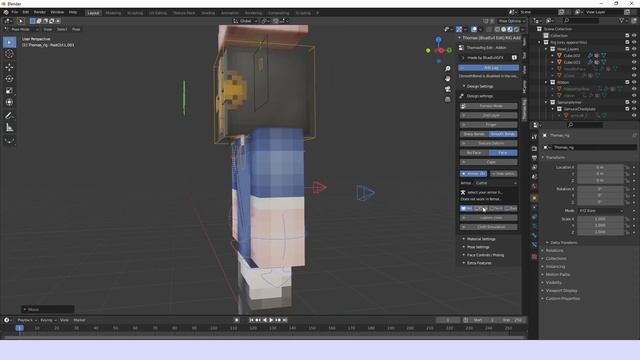Click the Z axis on navigation gizmo

[438, 40]
